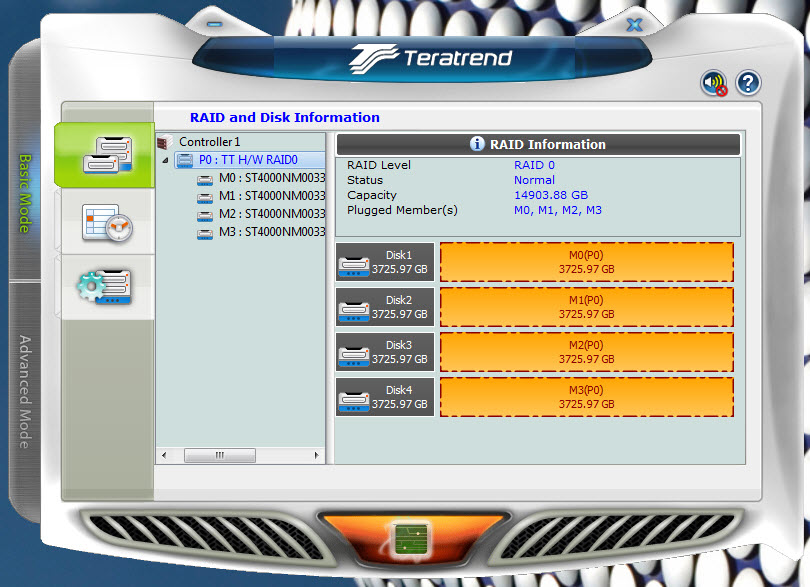Select M2 : ST4000NM0033 member
The height and width of the screenshot is (587, 810).
point(272,214)
